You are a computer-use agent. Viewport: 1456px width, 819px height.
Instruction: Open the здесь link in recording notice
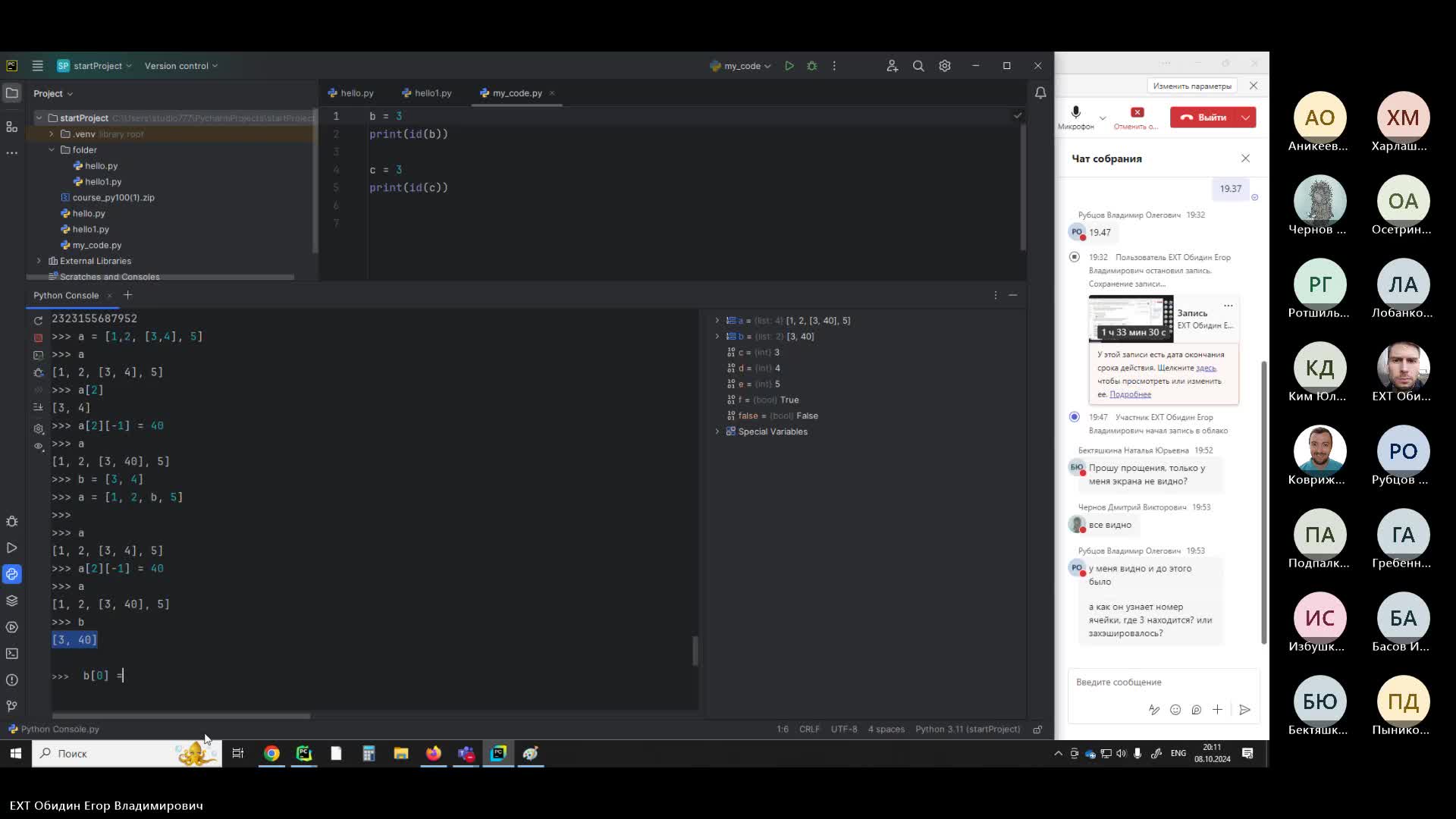click(1206, 368)
